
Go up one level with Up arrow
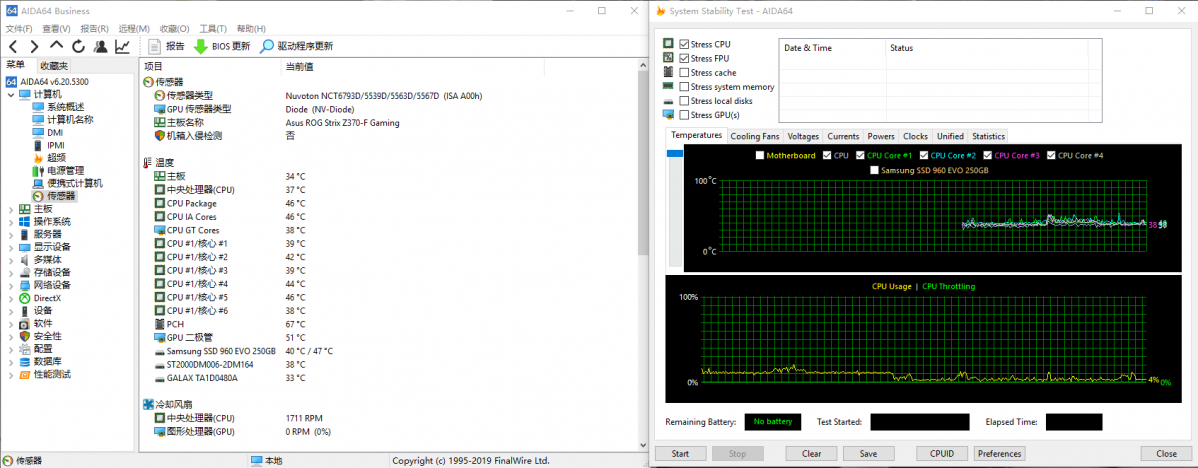tap(56, 46)
